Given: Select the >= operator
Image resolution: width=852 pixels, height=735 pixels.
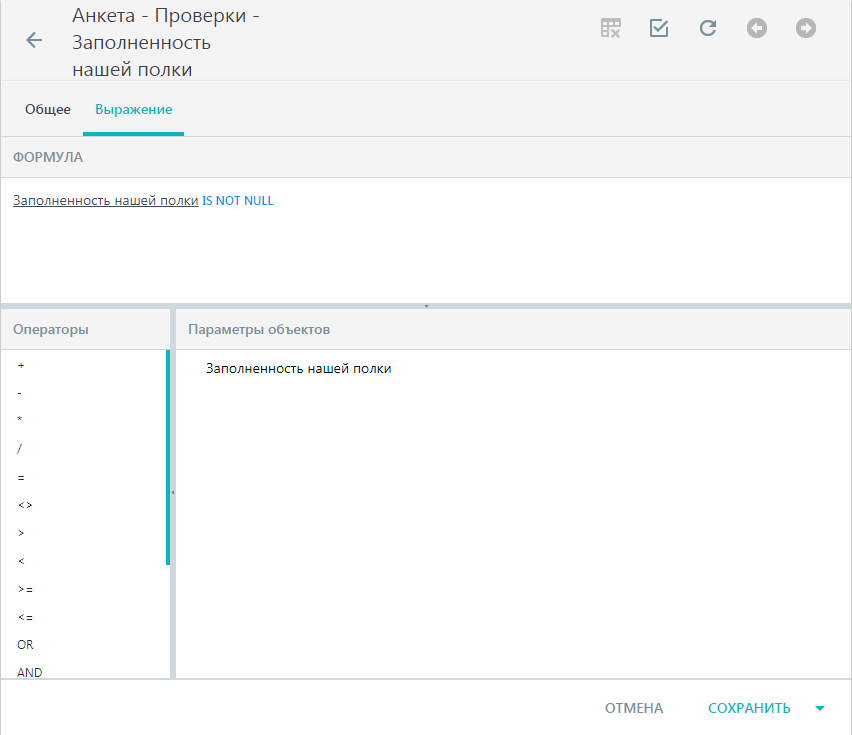Looking at the screenshot, I should pos(25,589).
